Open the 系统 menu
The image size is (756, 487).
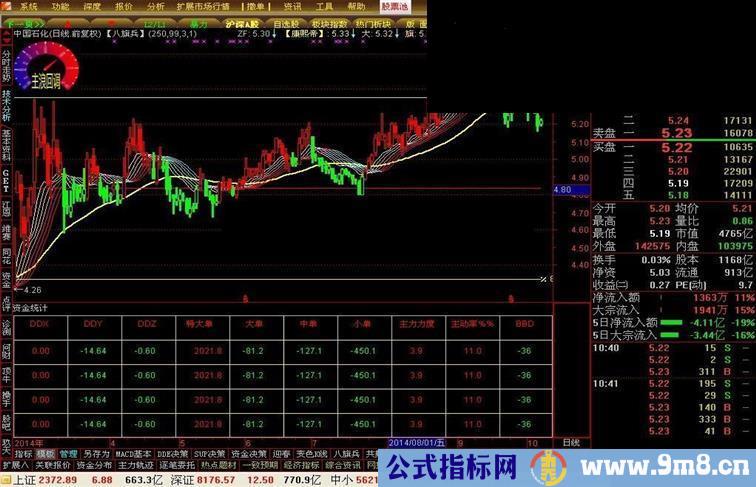tap(28, 6)
